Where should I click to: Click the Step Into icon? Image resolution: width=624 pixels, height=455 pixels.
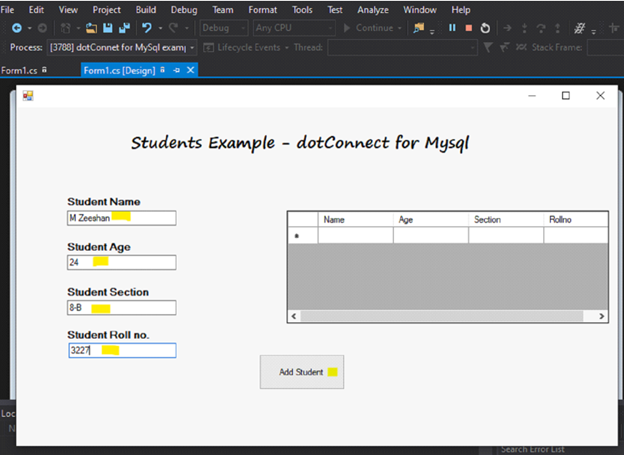(525, 28)
